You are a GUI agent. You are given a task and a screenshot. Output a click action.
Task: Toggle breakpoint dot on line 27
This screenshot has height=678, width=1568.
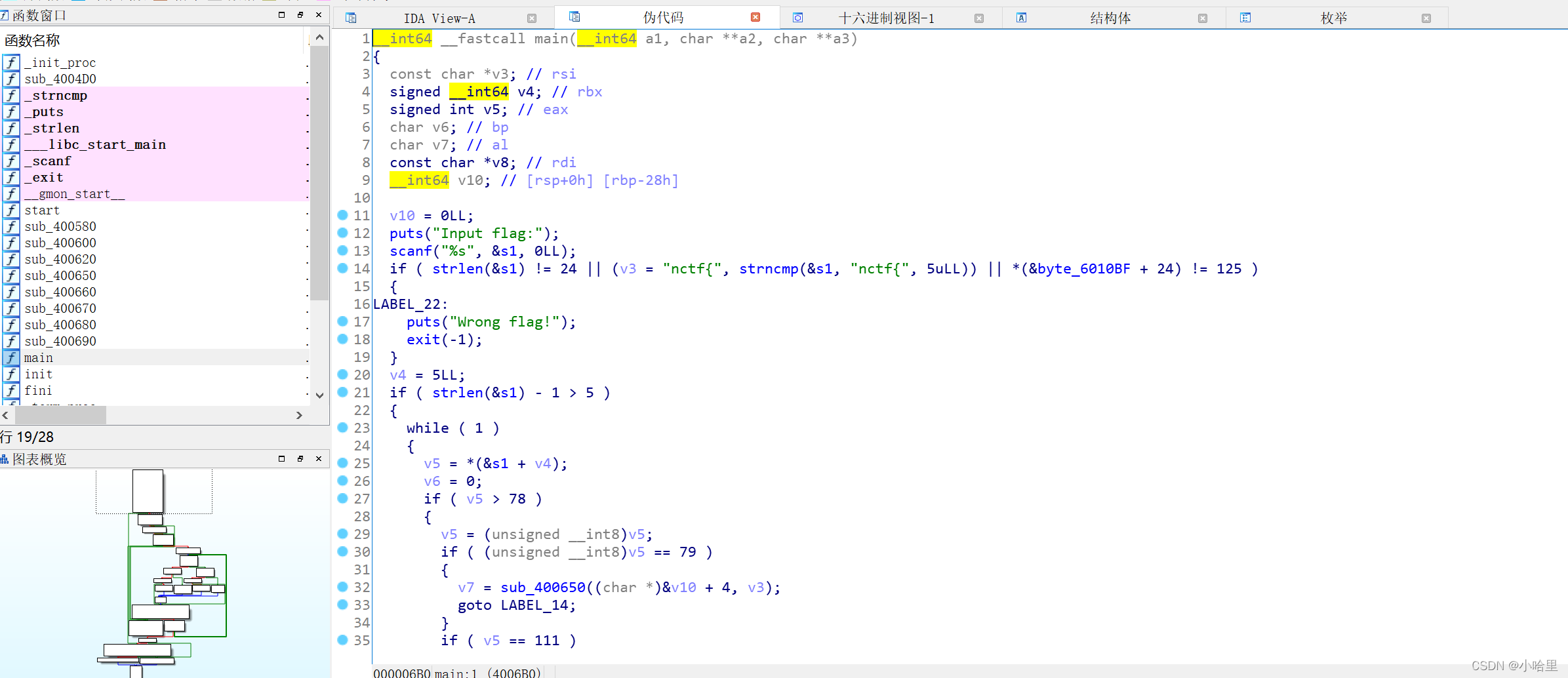pyautogui.click(x=342, y=498)
